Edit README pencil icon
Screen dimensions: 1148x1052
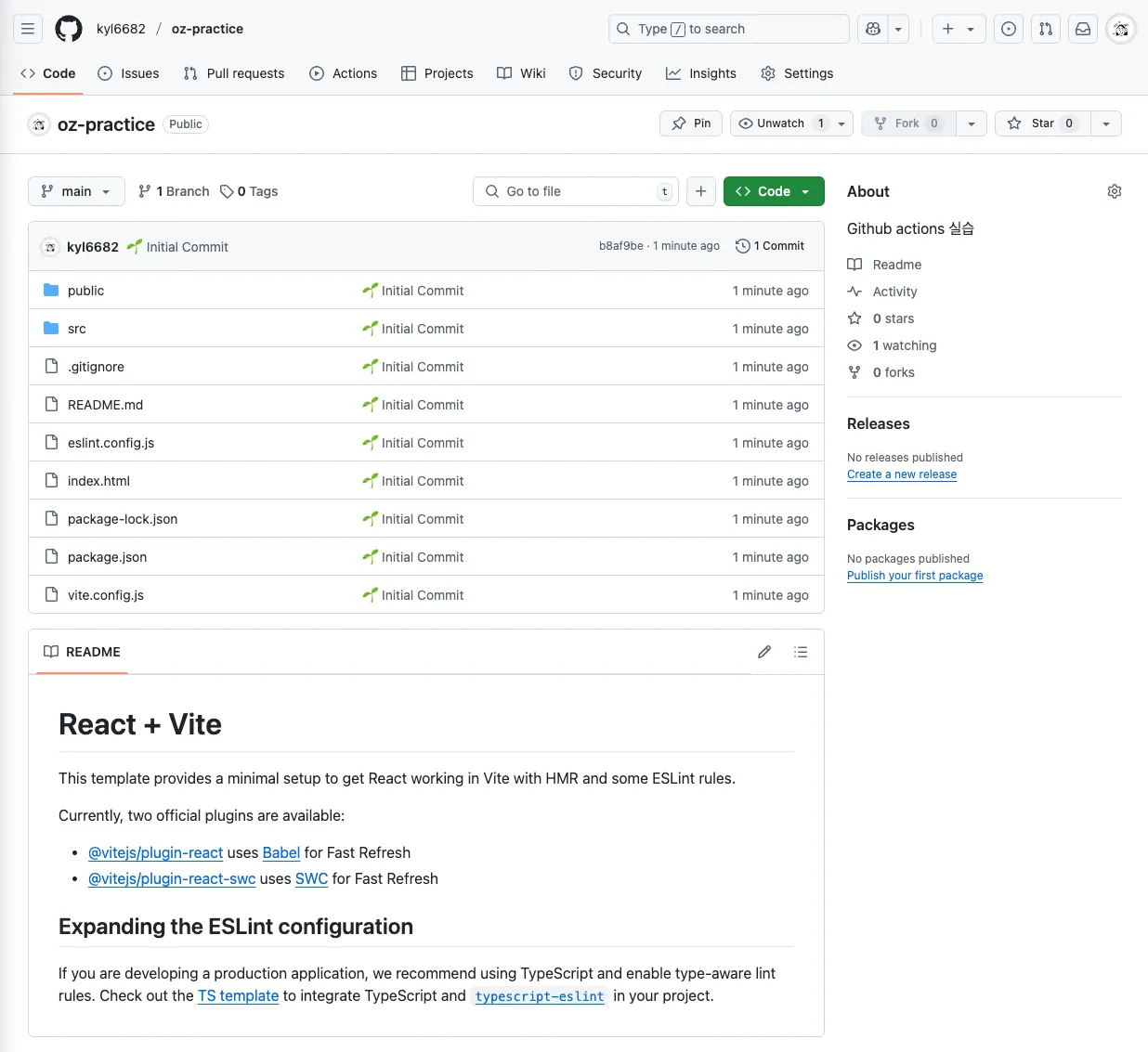point(764,652)
